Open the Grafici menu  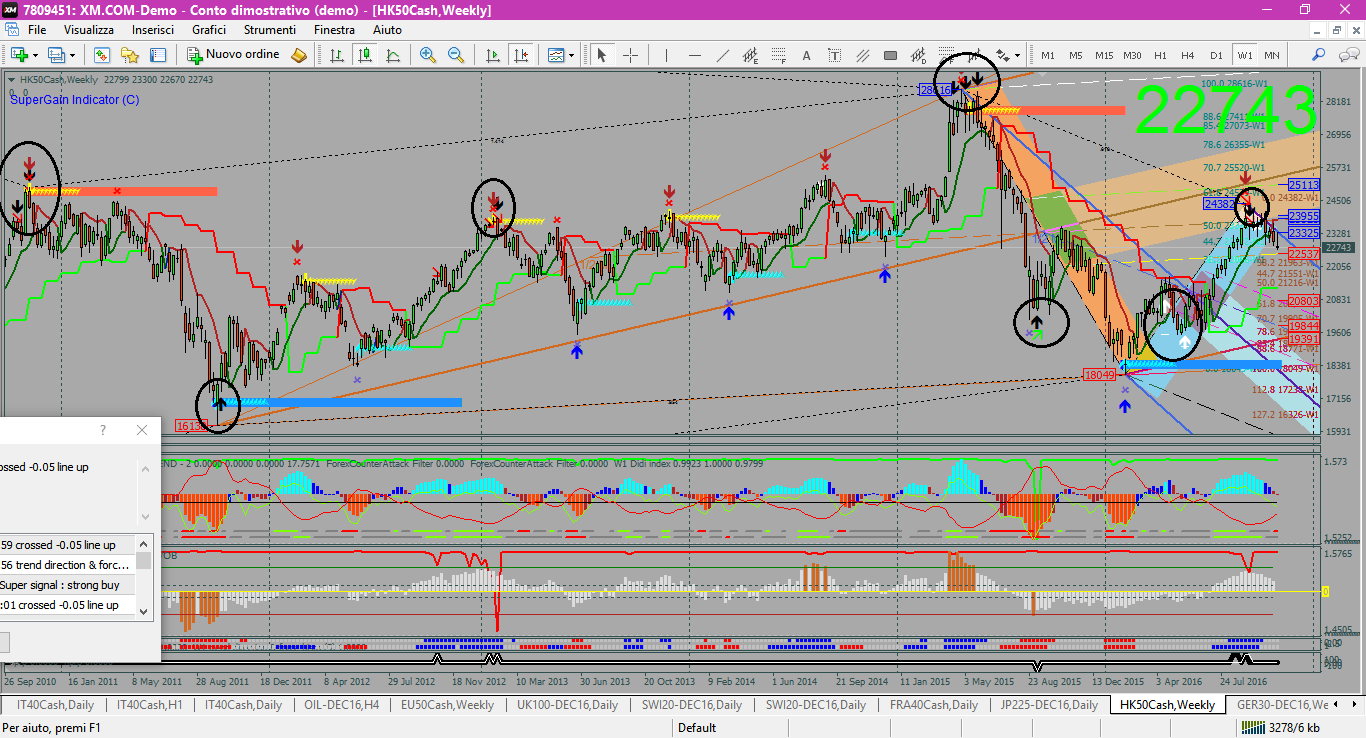pos(209,30)
